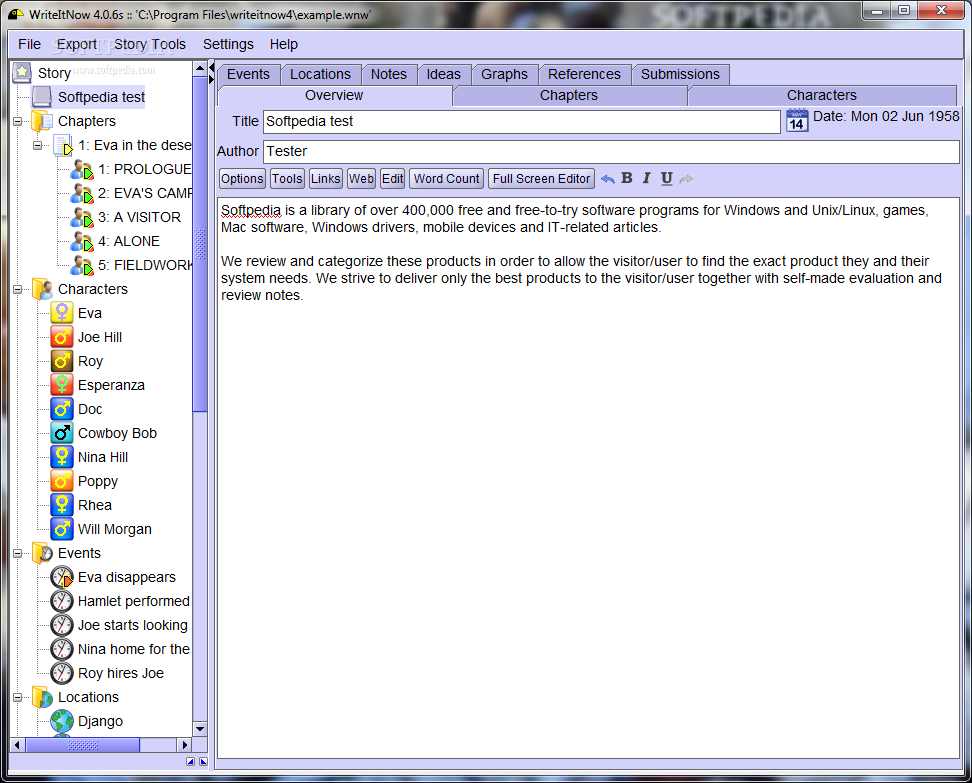Click the Links button
The height and width of the screenshot is (783, 972).
(325, 179)
